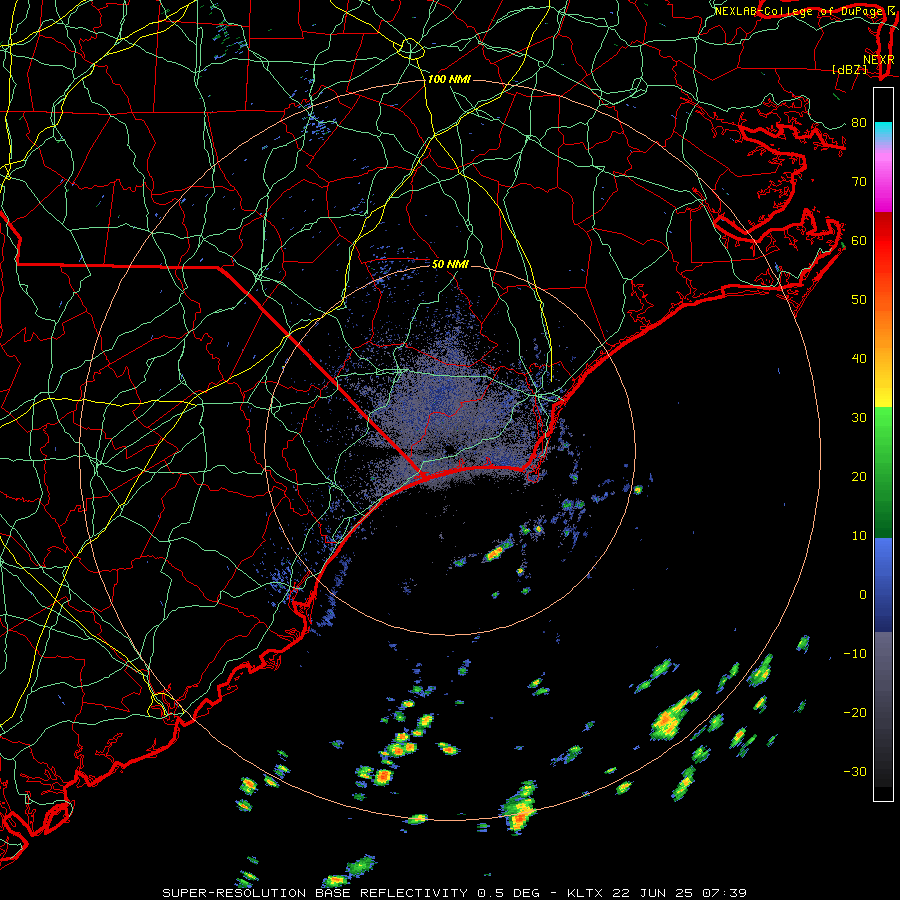Click the -10 value on dBZ scale
This screenshot has height=900, width=900.
tap(855, 654)
